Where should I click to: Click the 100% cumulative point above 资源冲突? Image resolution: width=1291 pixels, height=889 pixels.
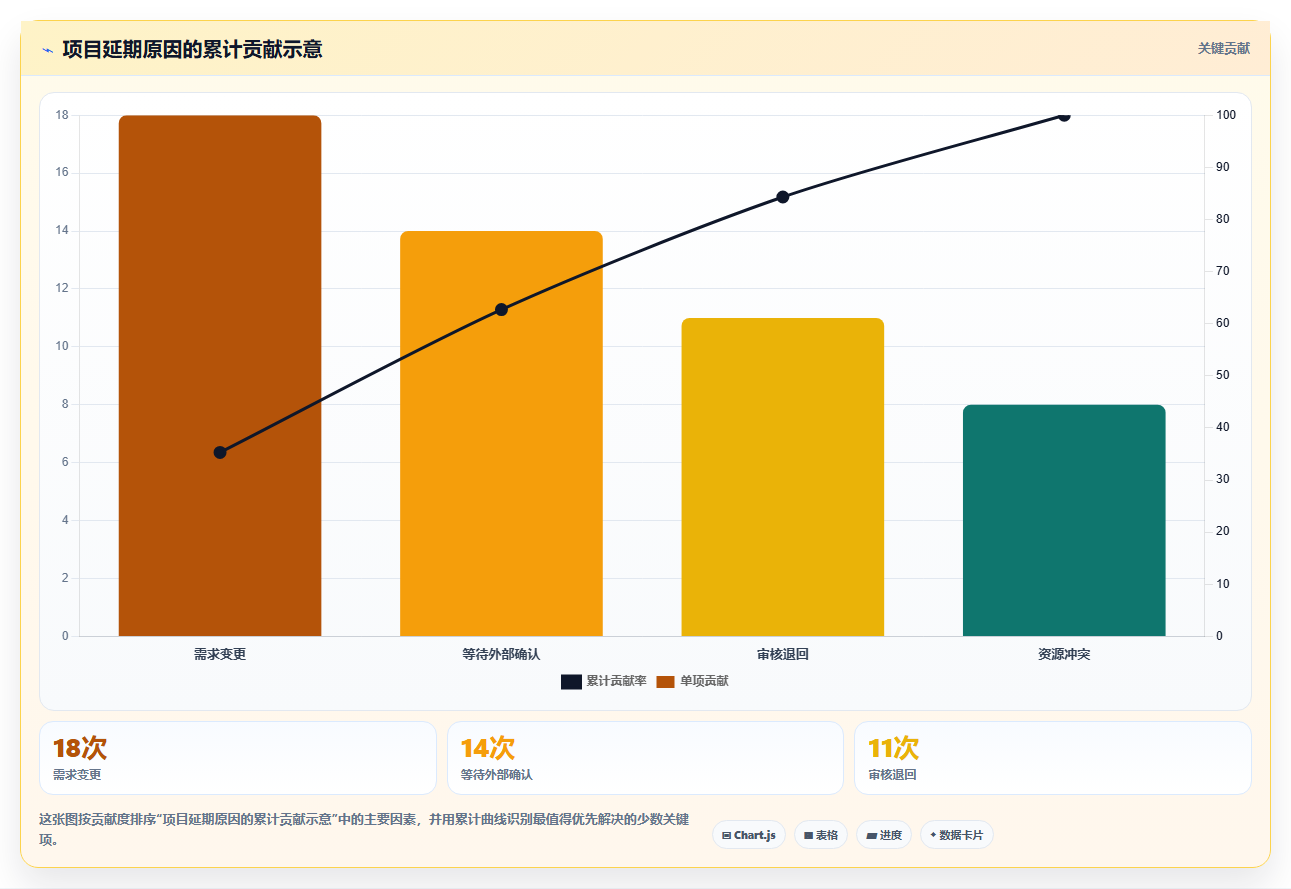[1064, 115]
